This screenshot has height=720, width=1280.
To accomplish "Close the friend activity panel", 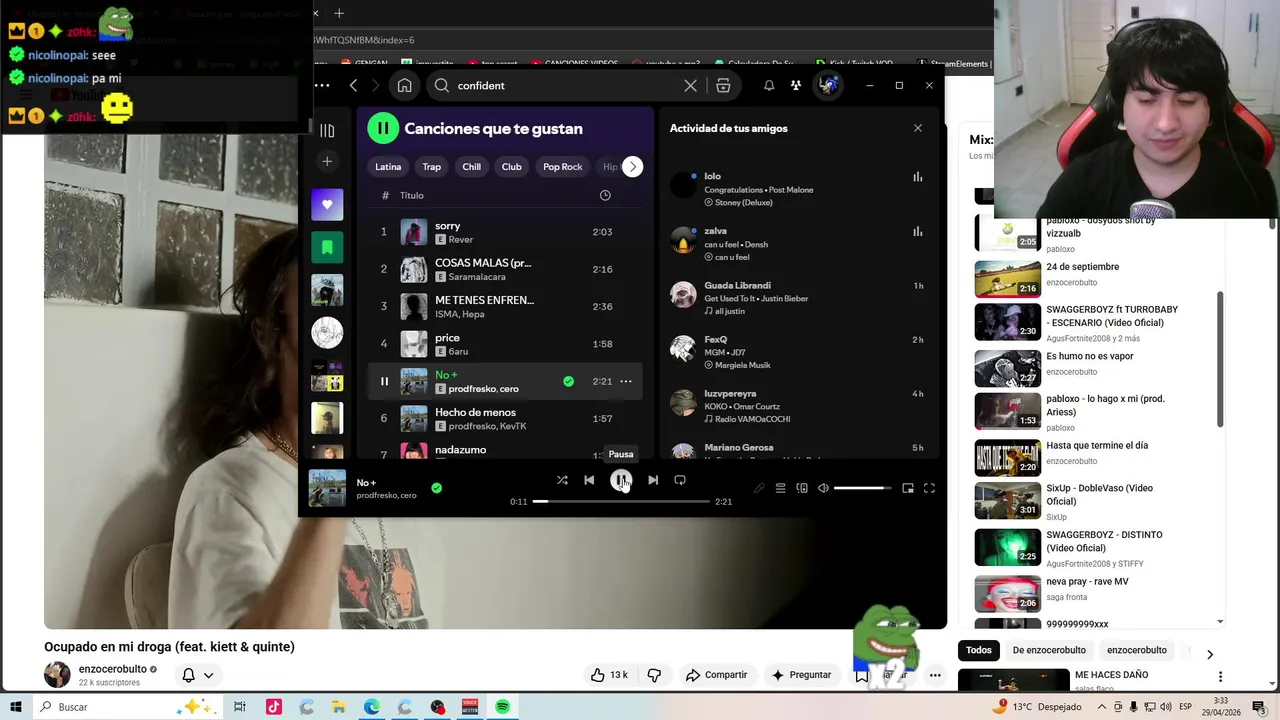I will pyautogui.click(x=918, y=128).
